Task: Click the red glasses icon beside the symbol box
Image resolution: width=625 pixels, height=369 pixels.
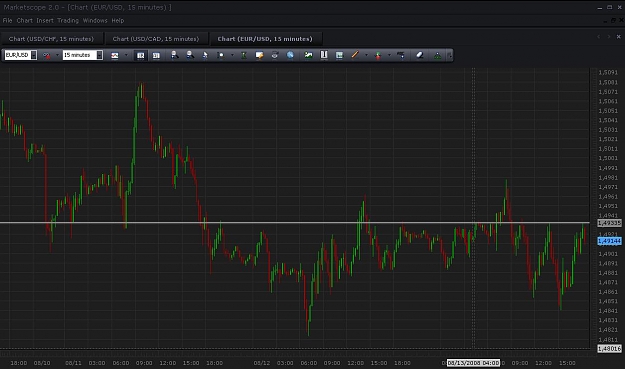Action: point(47,55)
